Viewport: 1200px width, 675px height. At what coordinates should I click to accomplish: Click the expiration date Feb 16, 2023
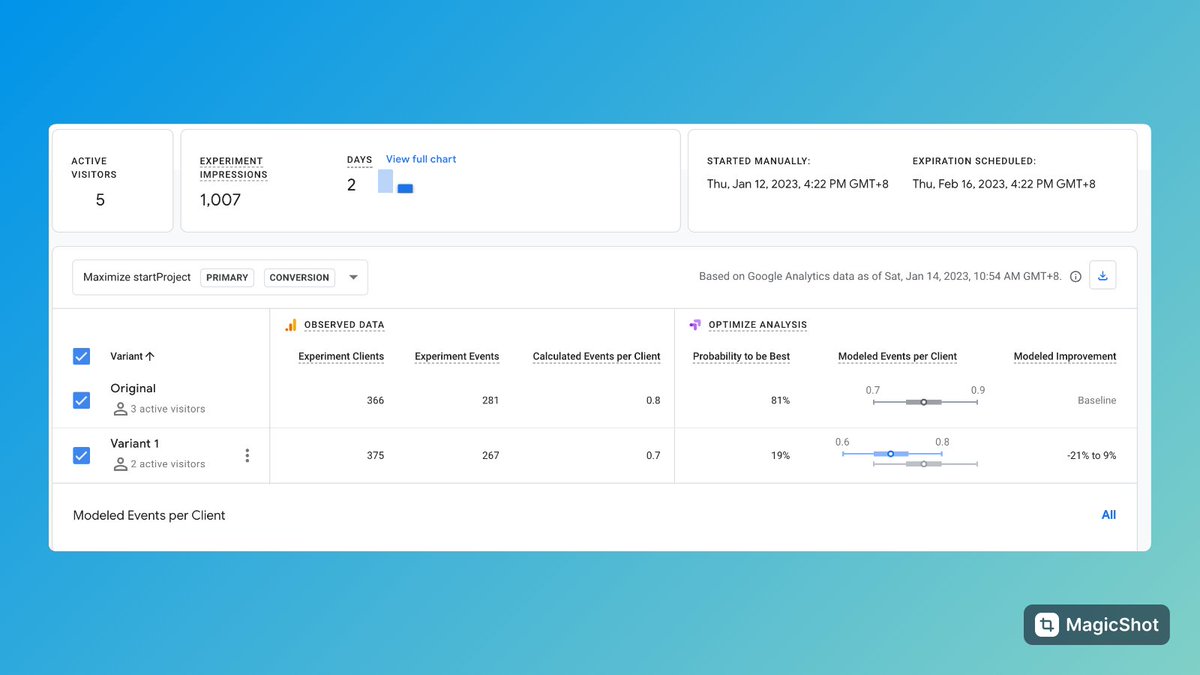click(x=1004, y=184)
